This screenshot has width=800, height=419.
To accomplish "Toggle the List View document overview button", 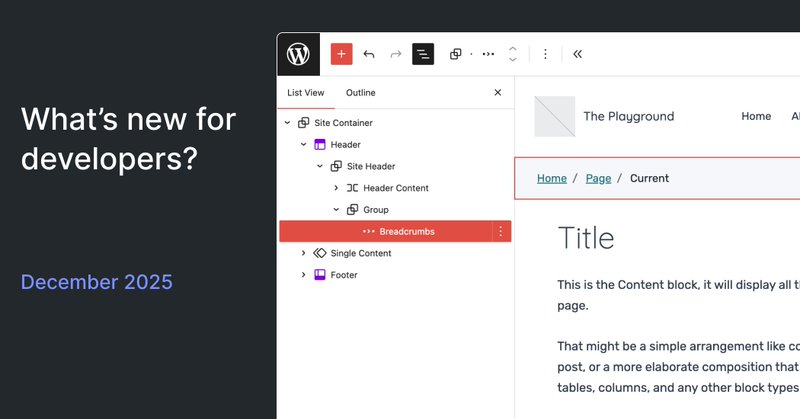I will [x=423, y=54].
